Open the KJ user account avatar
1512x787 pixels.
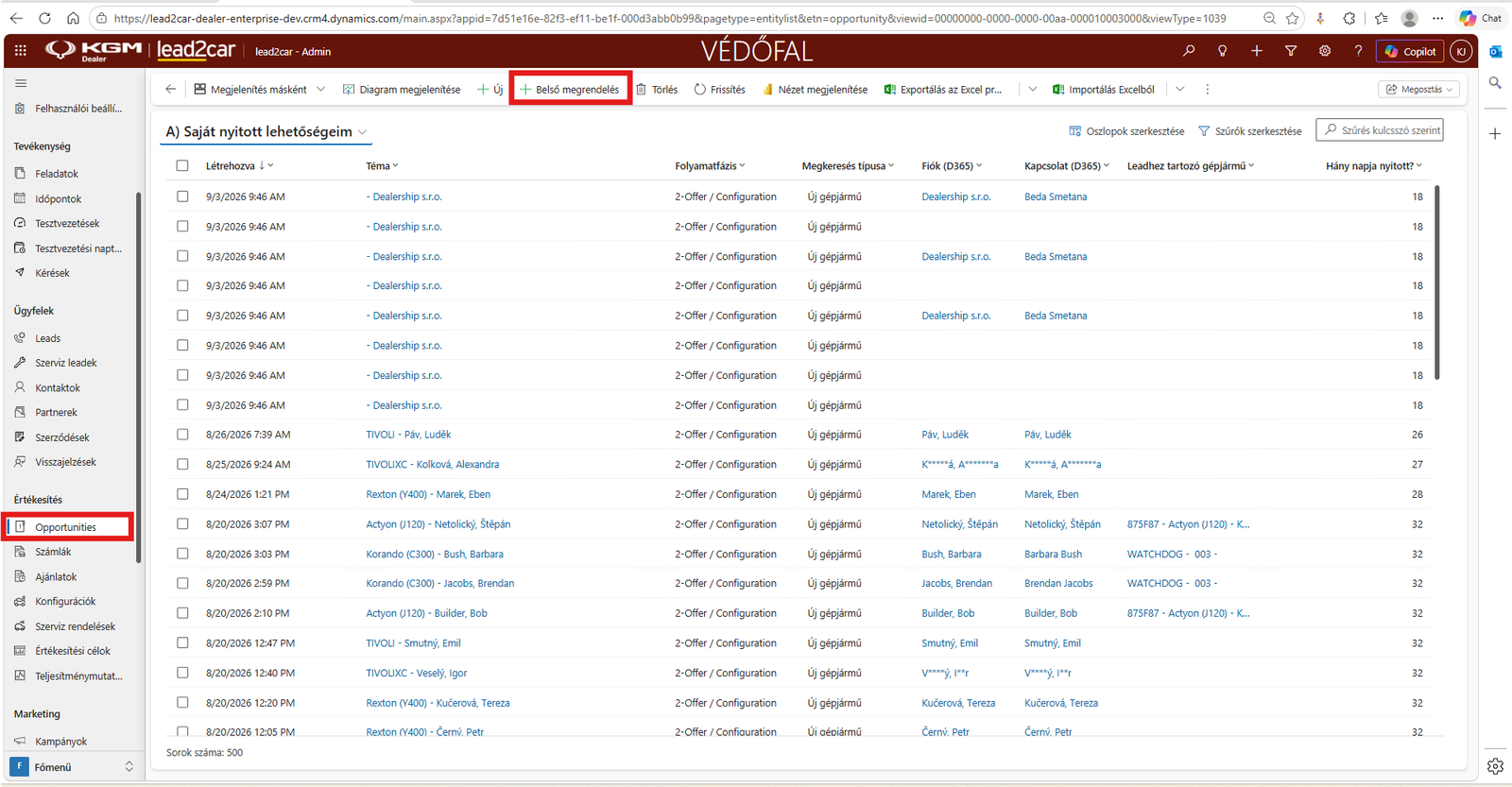coord(1461,51)
